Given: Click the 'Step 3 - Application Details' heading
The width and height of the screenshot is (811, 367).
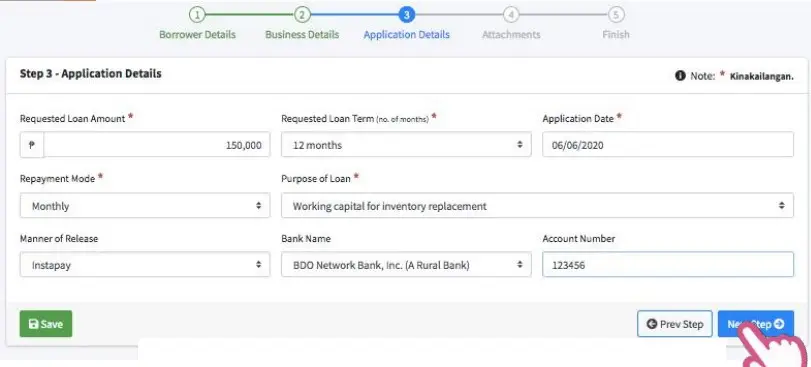Looking at the screenshot, I should click(91, 73).
